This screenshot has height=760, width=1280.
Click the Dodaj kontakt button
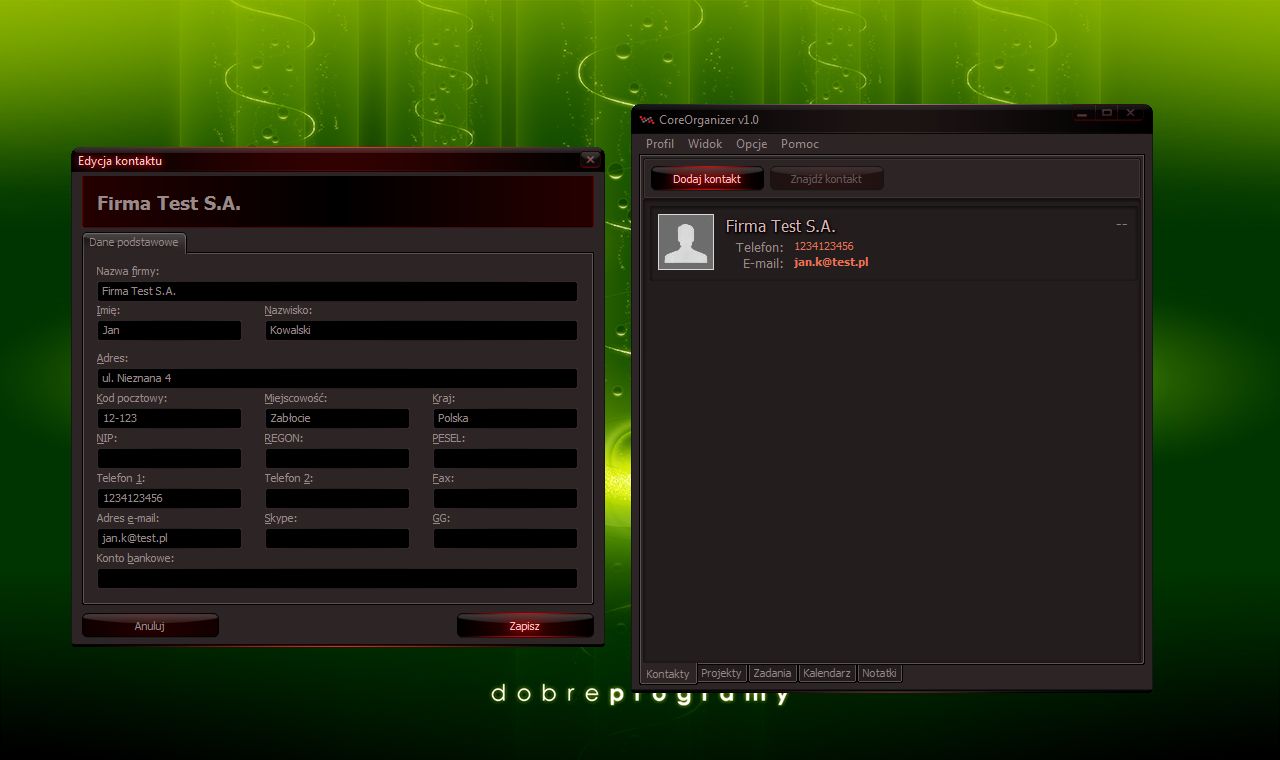click(707, 179)
